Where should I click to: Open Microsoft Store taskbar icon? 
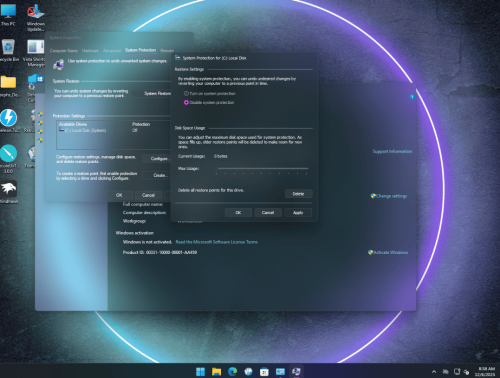pos(264,371)
